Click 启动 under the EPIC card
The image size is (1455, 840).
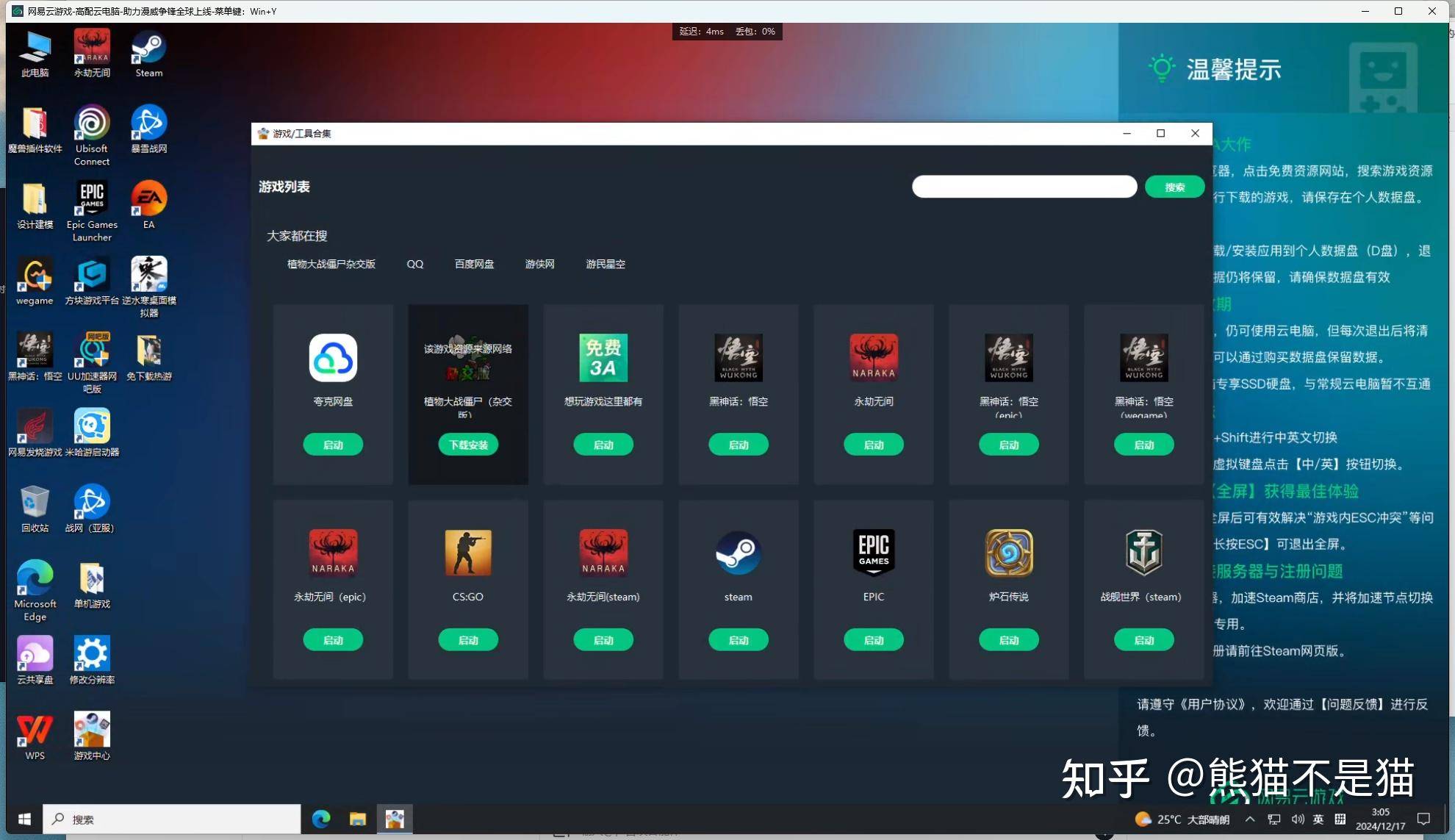click(873, 640)
